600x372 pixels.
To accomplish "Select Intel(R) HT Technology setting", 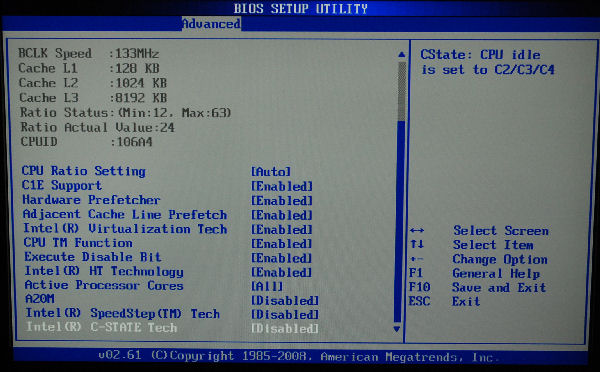I will (x=104, y=271).
